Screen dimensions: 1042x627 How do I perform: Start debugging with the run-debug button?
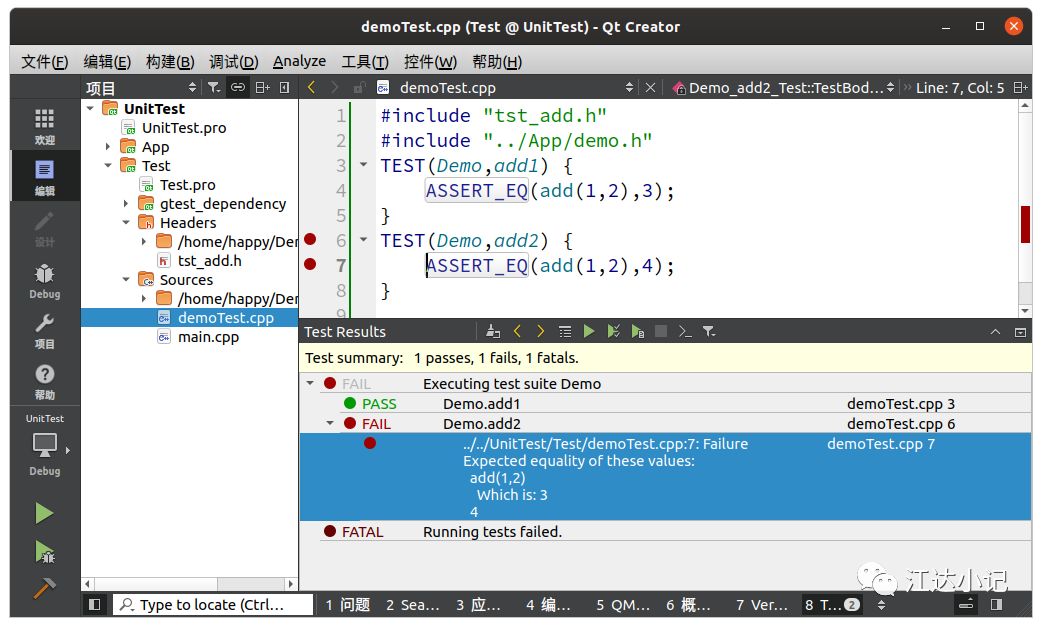click(45, 551)
